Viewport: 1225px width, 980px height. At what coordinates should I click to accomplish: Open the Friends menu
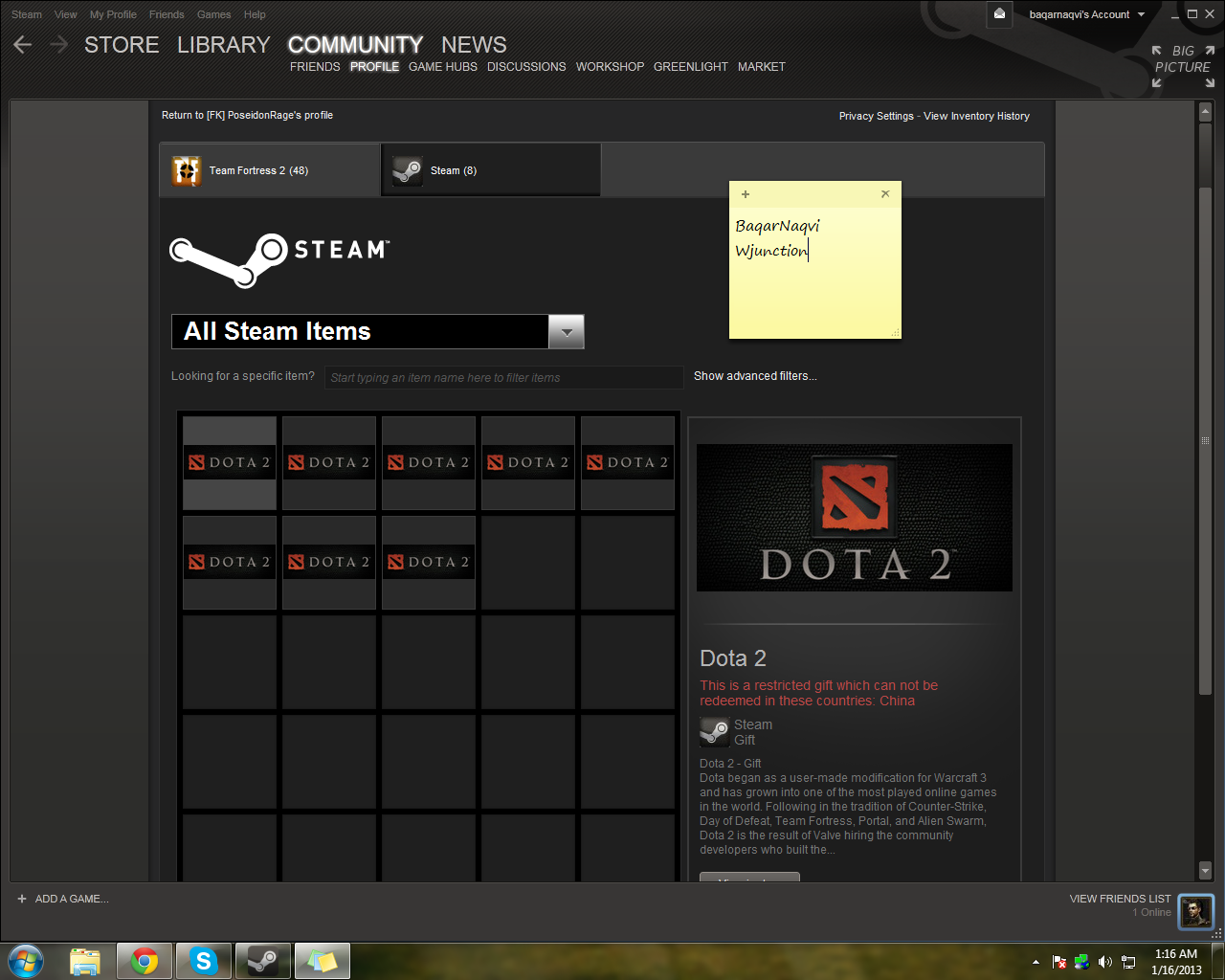click(x=167, y=14)
